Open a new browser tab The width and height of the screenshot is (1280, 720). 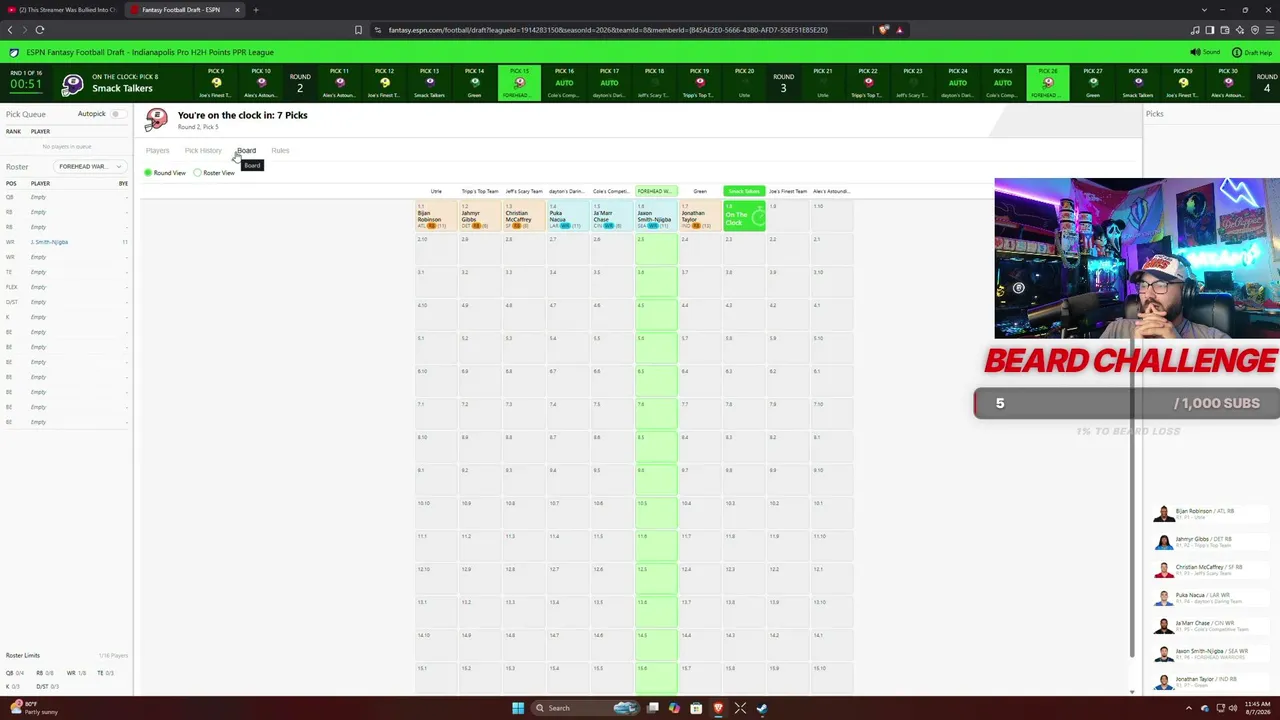pos(255,10)
